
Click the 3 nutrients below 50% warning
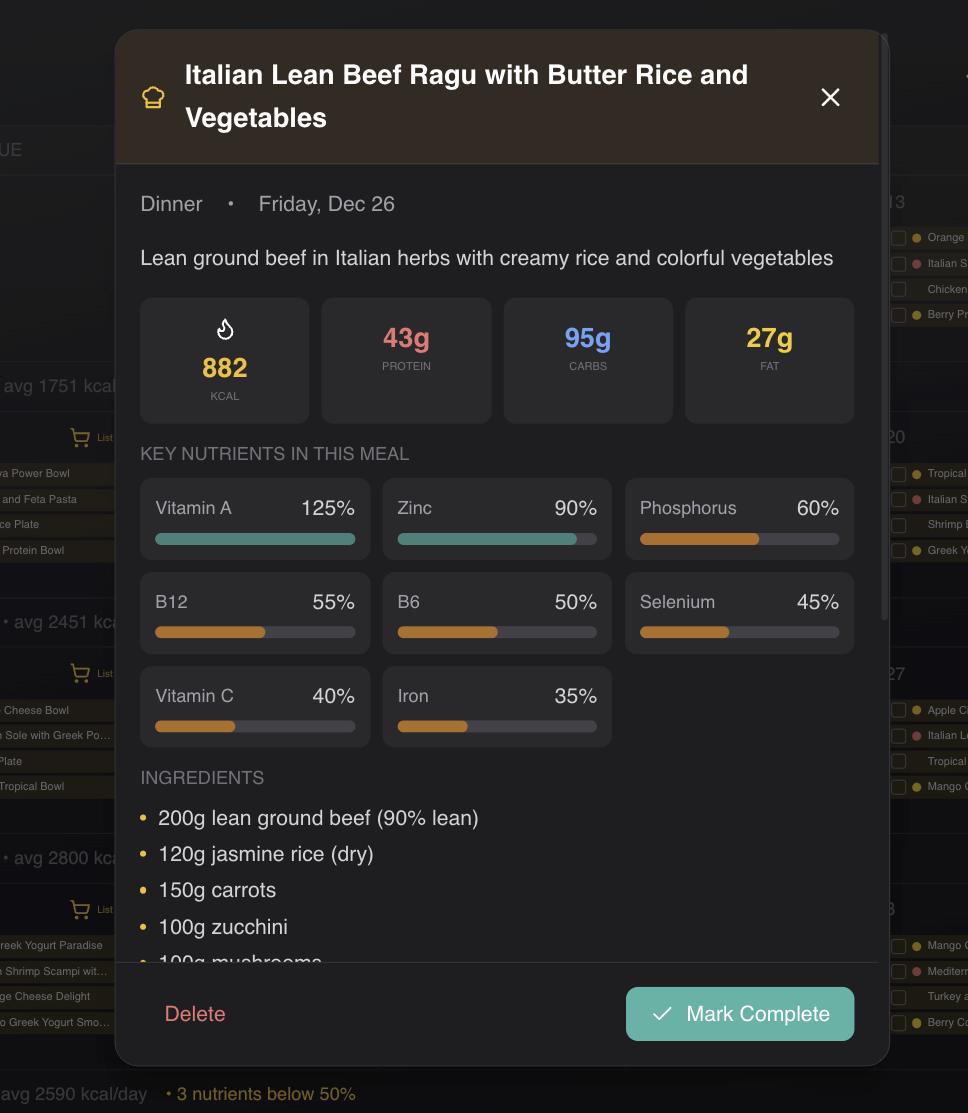pos(262,1093)
